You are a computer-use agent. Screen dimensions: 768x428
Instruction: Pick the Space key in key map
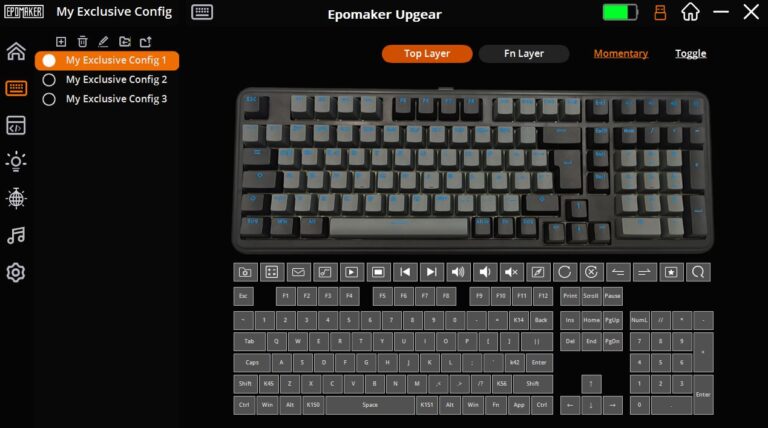pyautogui.click(x=370, y=405)
